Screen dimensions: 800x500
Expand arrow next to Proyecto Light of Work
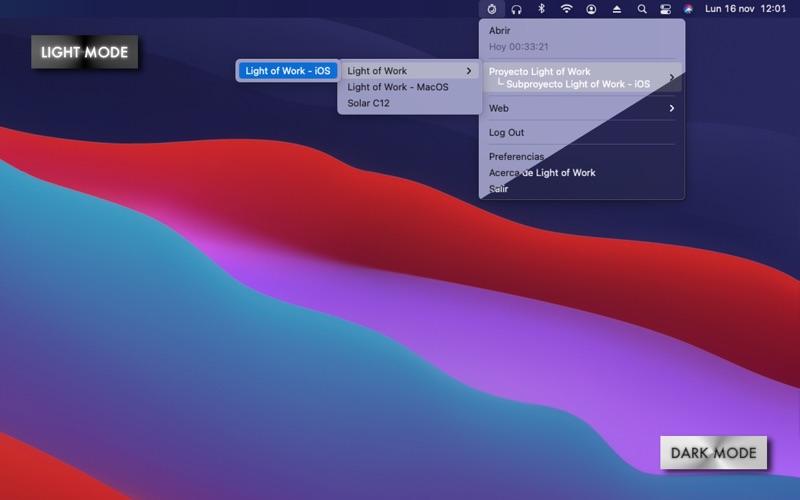(x=671, y=78)
